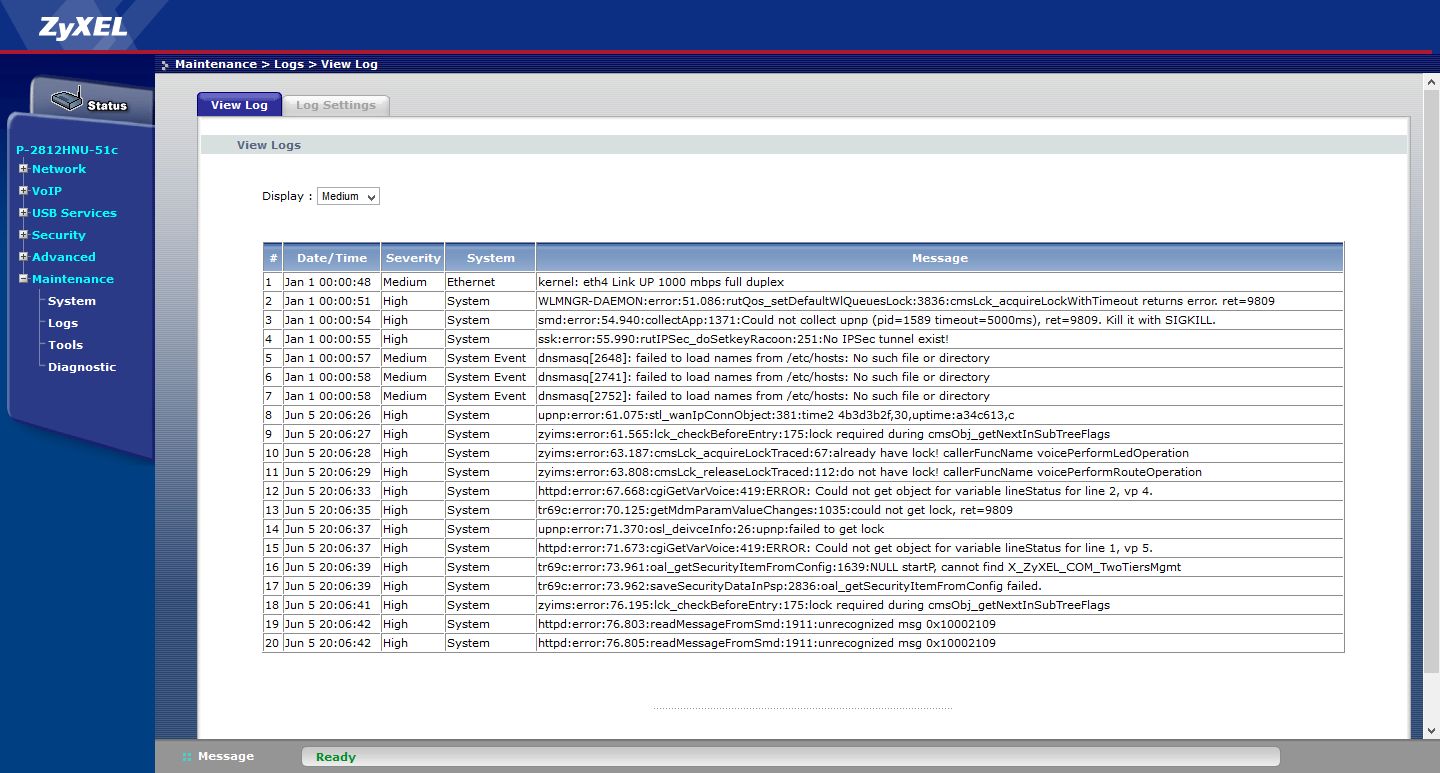Click the page scrollbar down arrow

pyautogui.click(x=1431, y=731)
